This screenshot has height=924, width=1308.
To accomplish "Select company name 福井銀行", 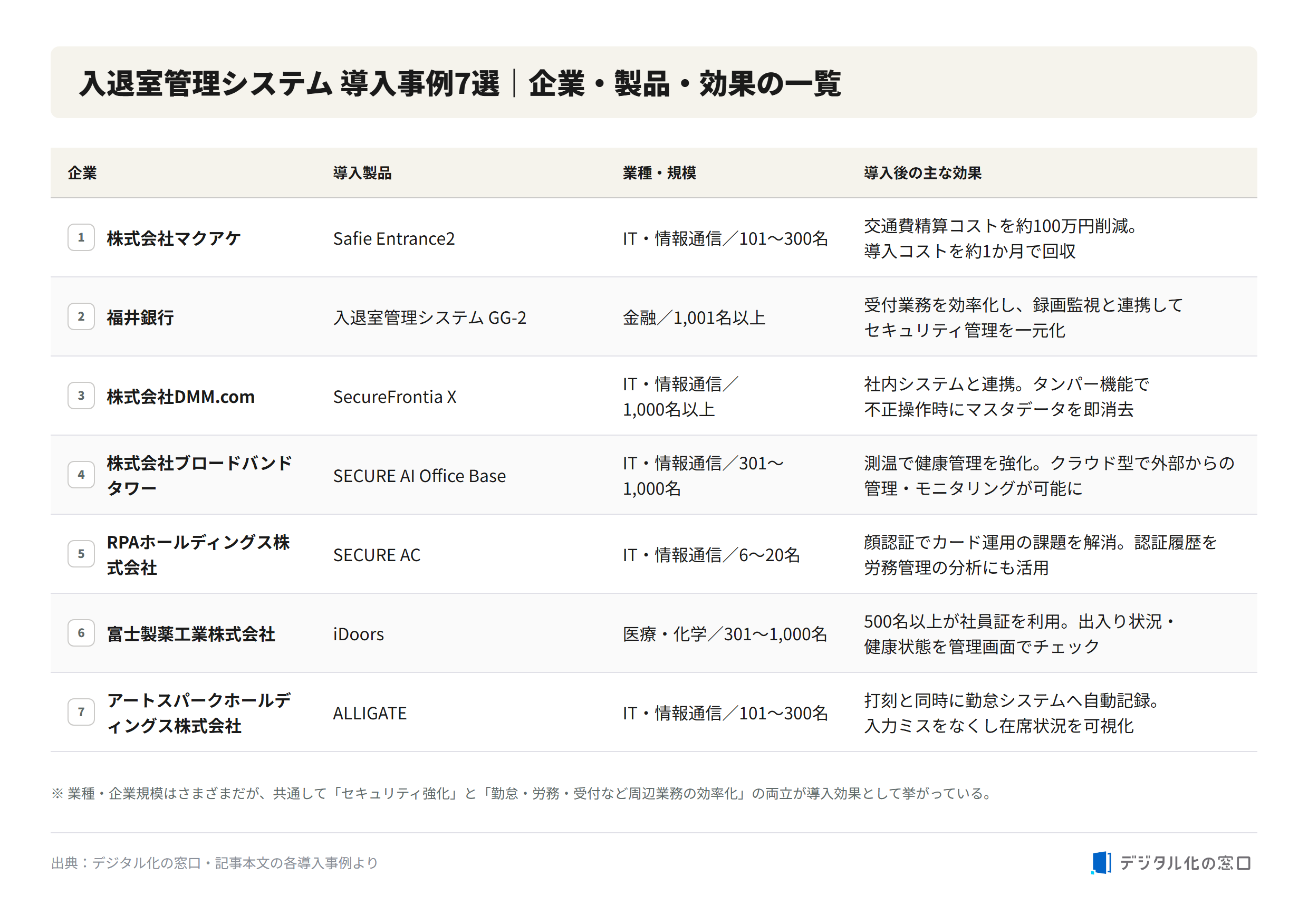I will [140, 317].
